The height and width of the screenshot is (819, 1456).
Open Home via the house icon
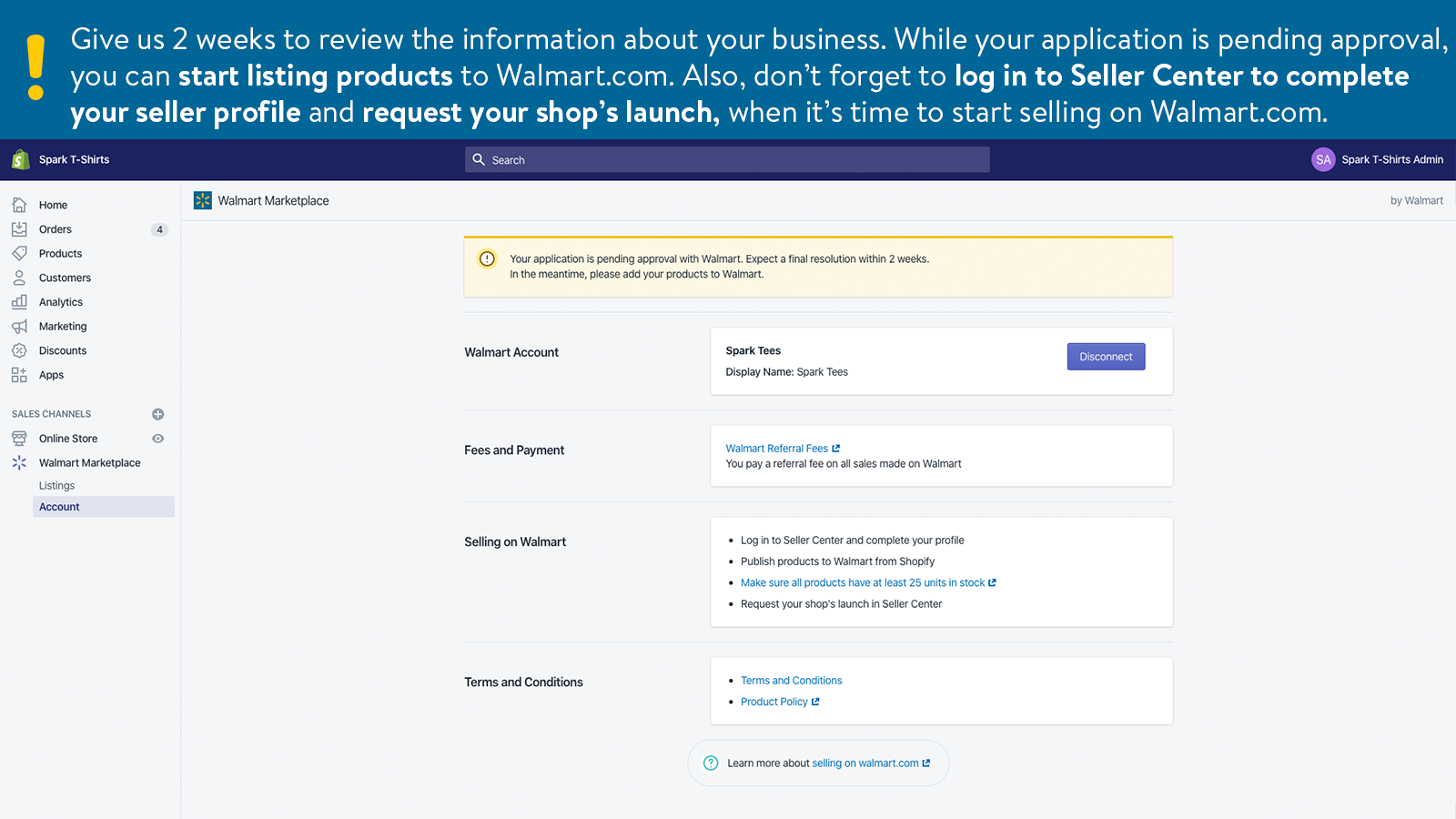pos(19,205)
